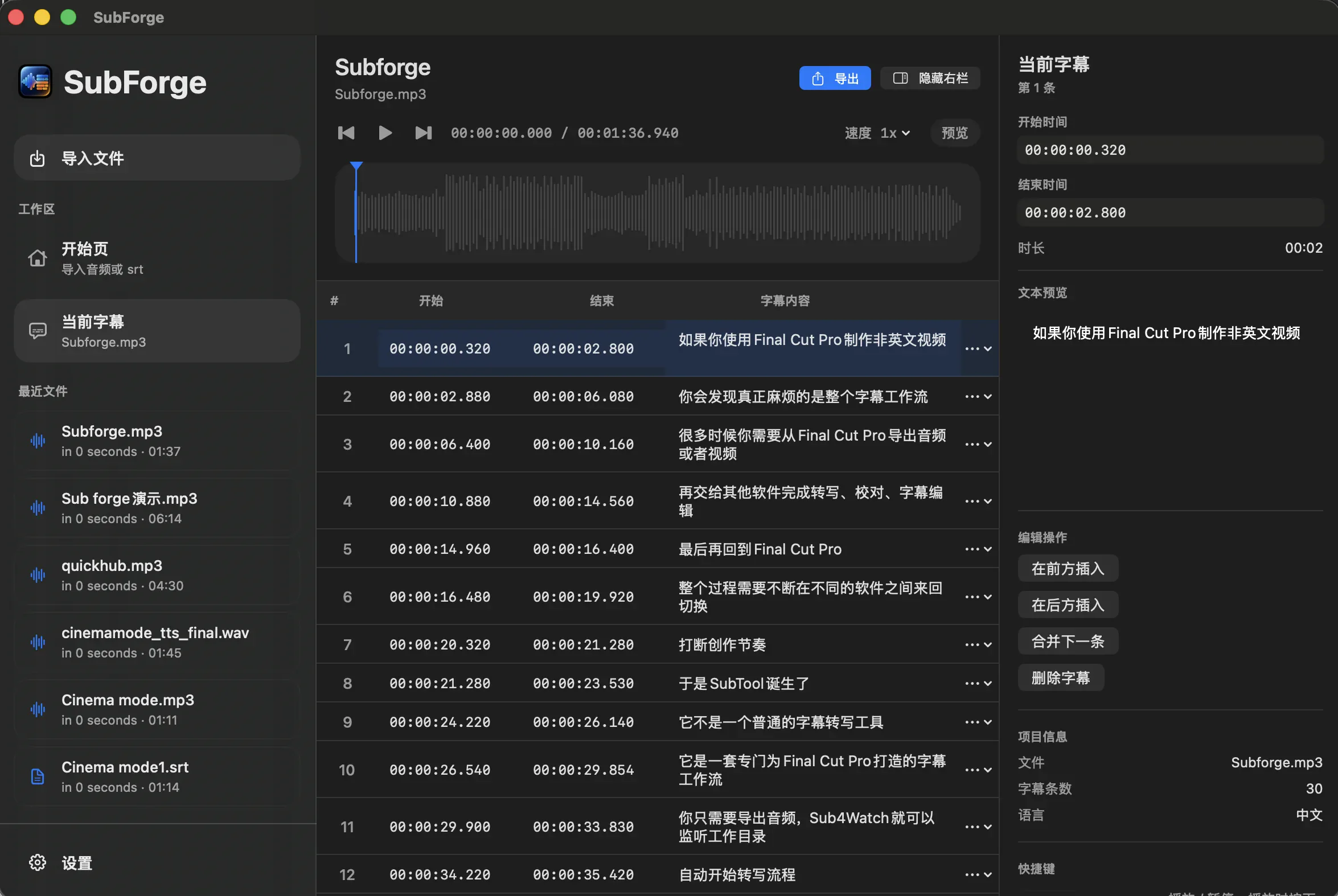Viewport: 1338px width, 896px height.
Task: Click the 导入文件 button
Action: click(x=157, y=158)
